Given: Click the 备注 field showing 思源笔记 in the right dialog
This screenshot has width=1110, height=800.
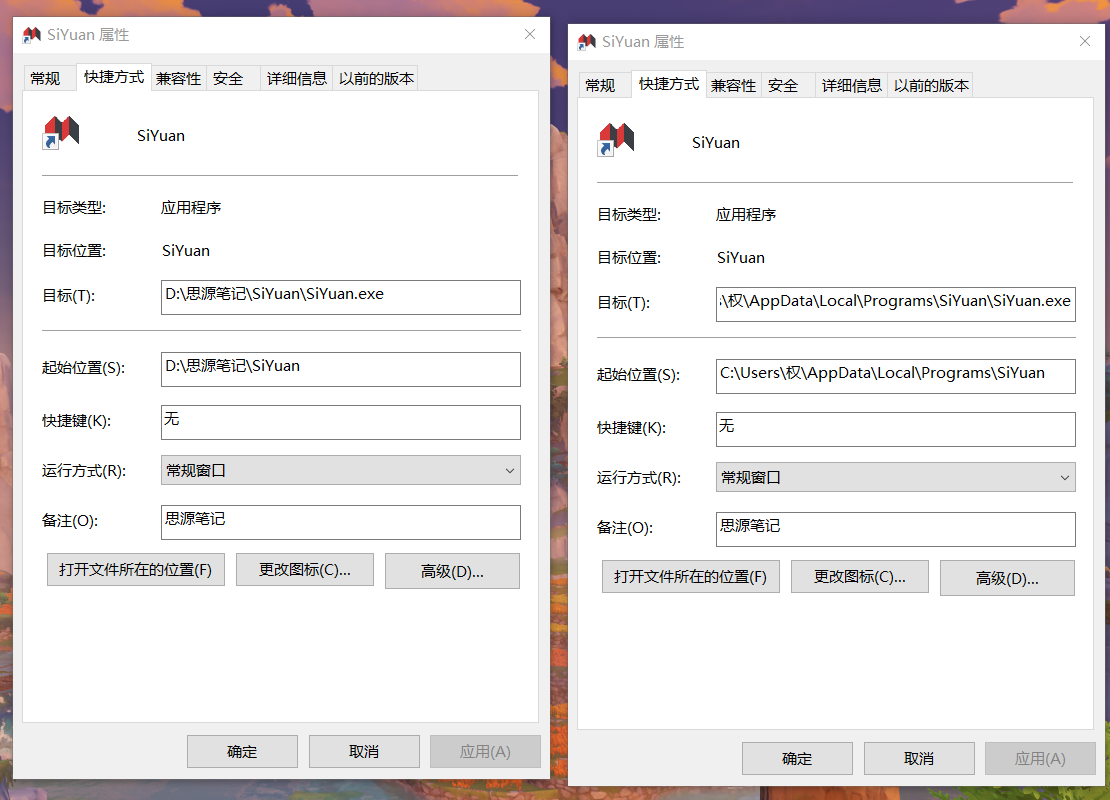Looking at the screenshot, I should (x=895, y=529).
